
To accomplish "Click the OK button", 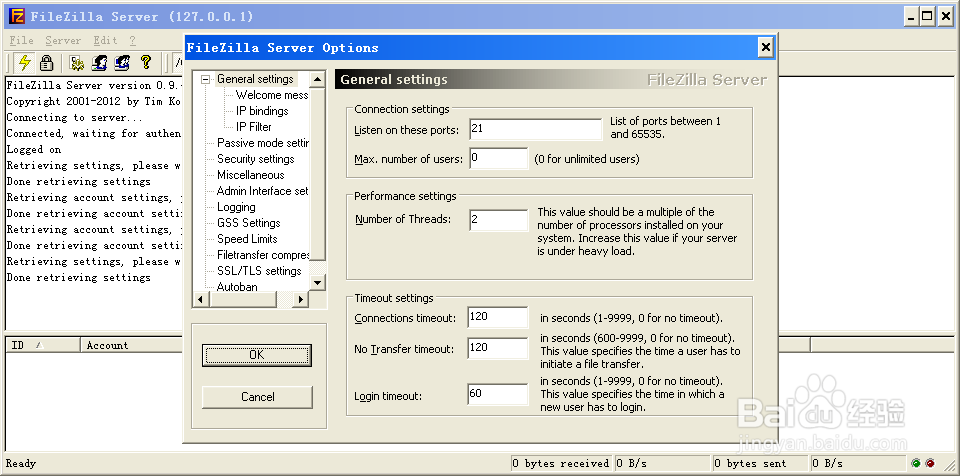I will [x=257, y=355].
